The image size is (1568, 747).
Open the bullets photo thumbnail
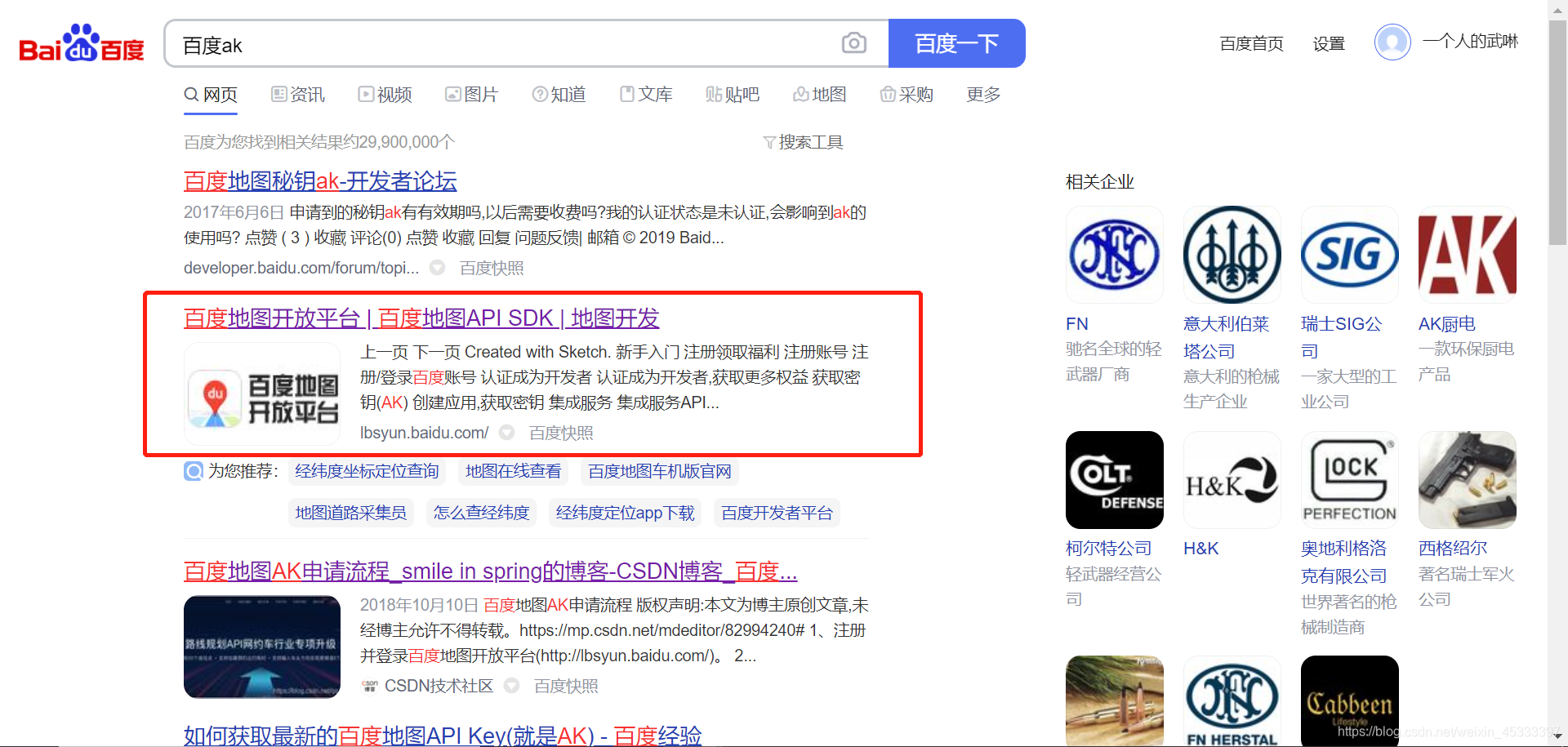click(x=1114, y=701)
